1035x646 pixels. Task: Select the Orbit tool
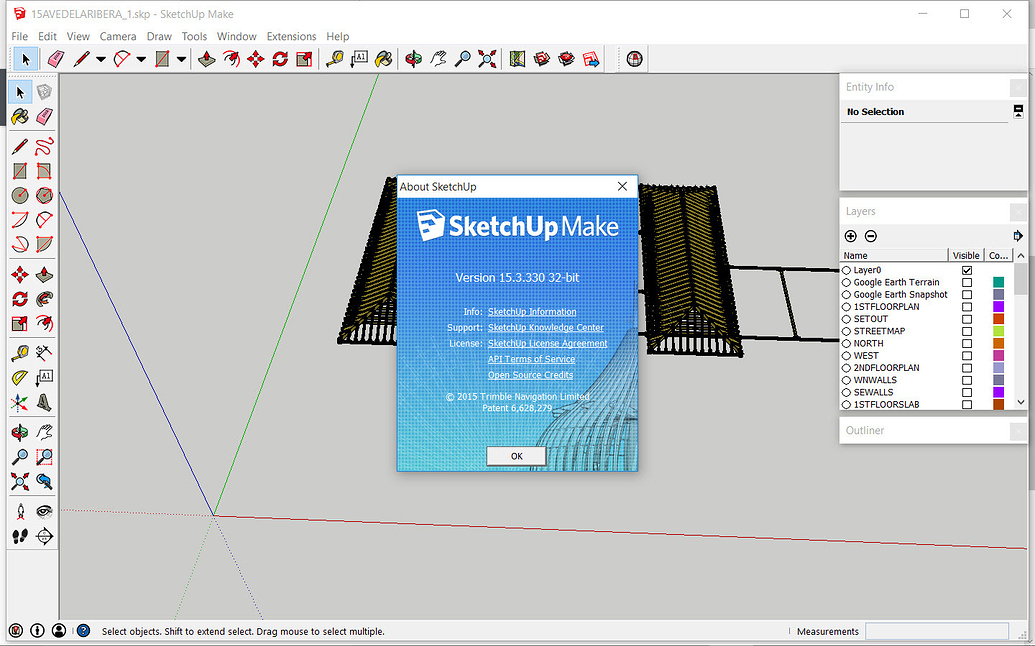tap(413, 59)
